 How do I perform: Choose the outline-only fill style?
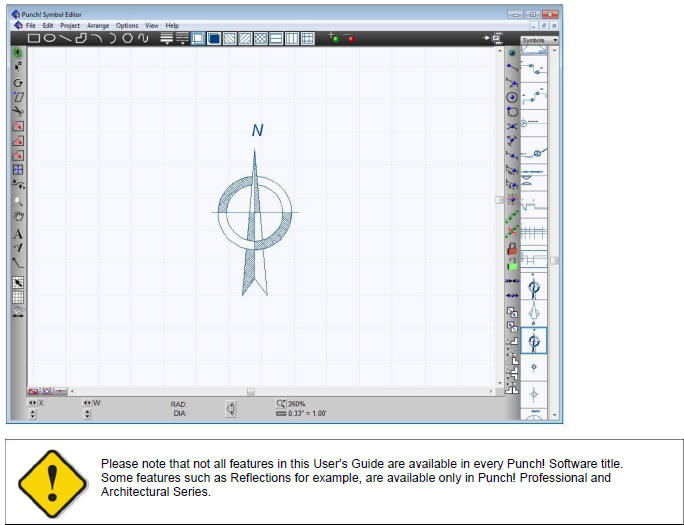(x=198, y=38)
